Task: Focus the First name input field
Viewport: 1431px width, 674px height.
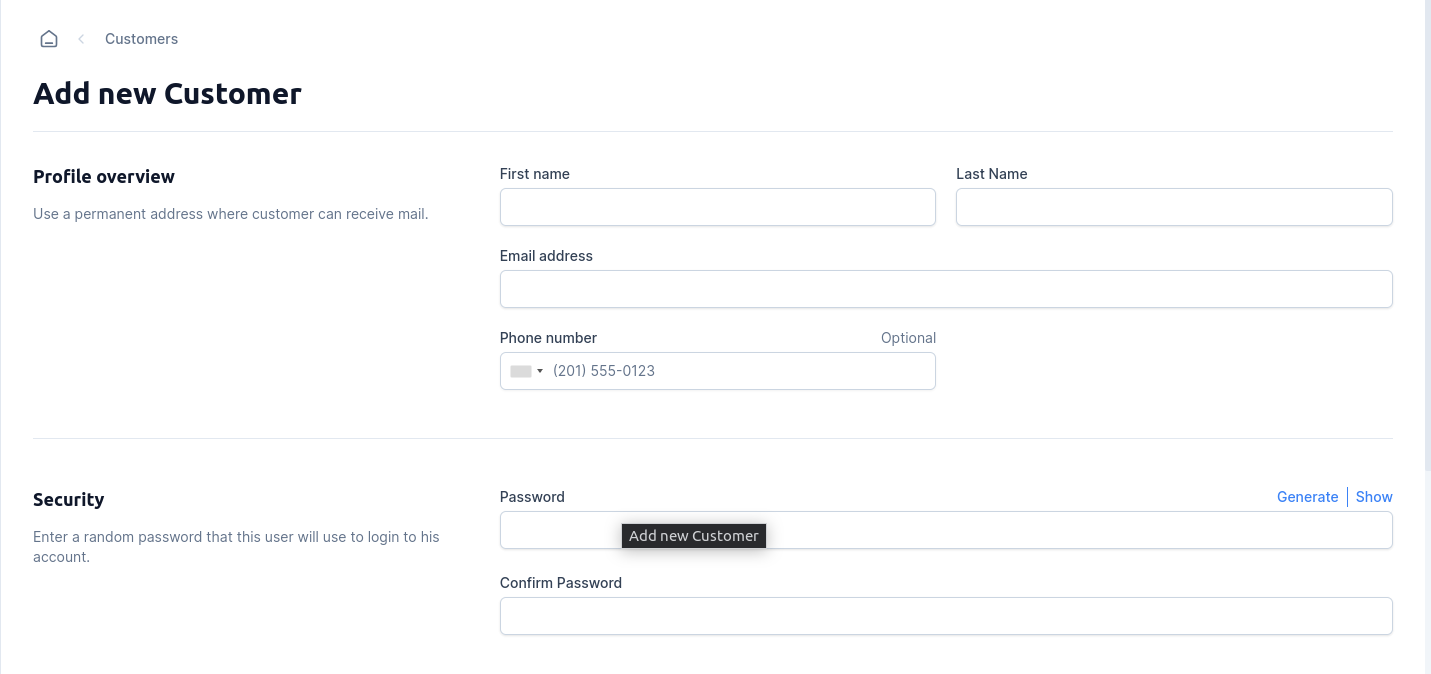Action: [717, 207]
